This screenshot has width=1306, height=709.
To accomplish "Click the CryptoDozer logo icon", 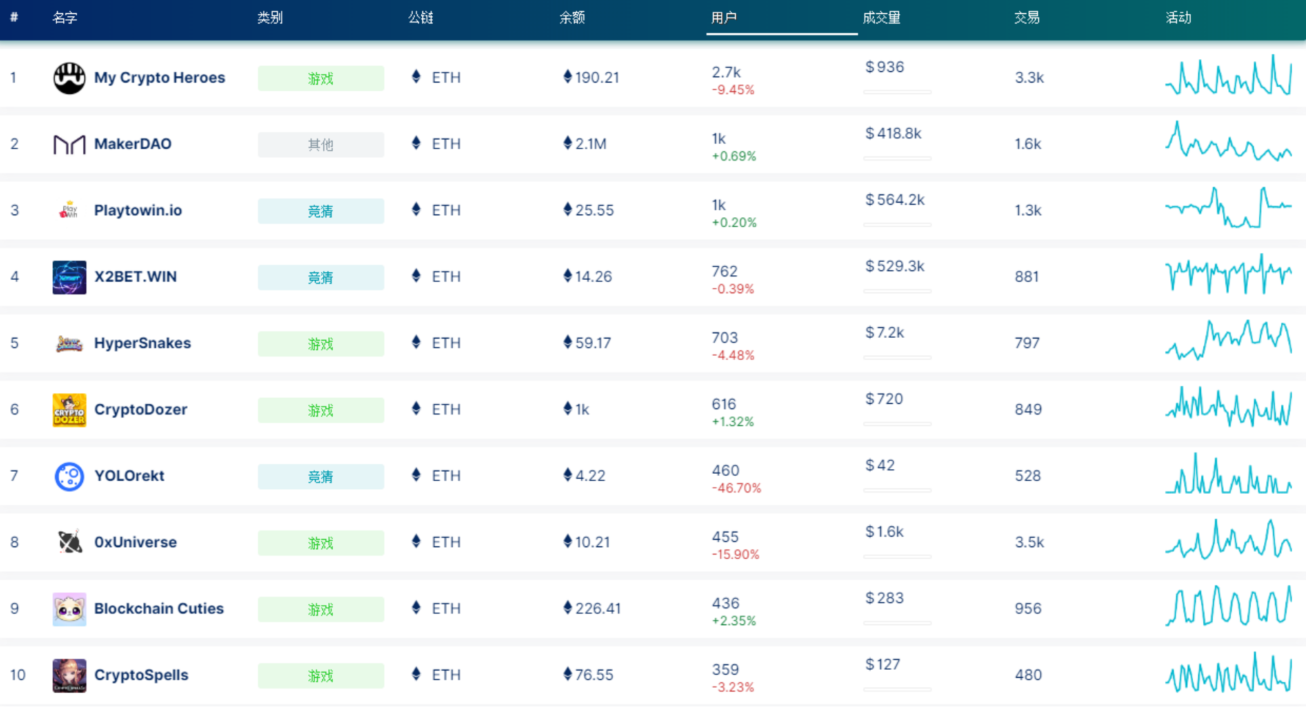I will (69, 410).
